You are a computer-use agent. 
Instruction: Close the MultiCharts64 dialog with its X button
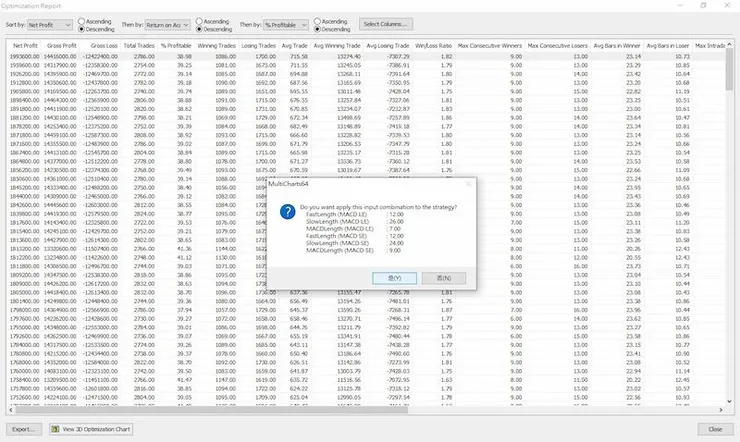(468, 184)
